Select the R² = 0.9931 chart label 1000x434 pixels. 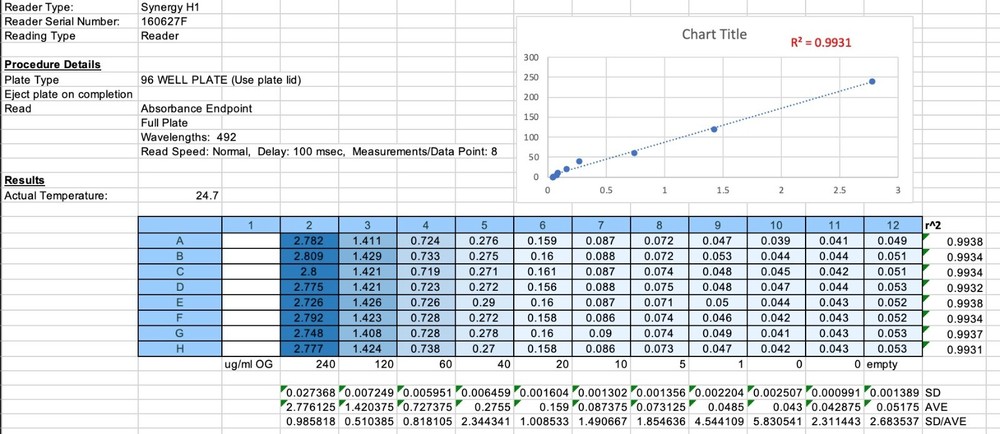pyautogui.click(x=820, y=43)
